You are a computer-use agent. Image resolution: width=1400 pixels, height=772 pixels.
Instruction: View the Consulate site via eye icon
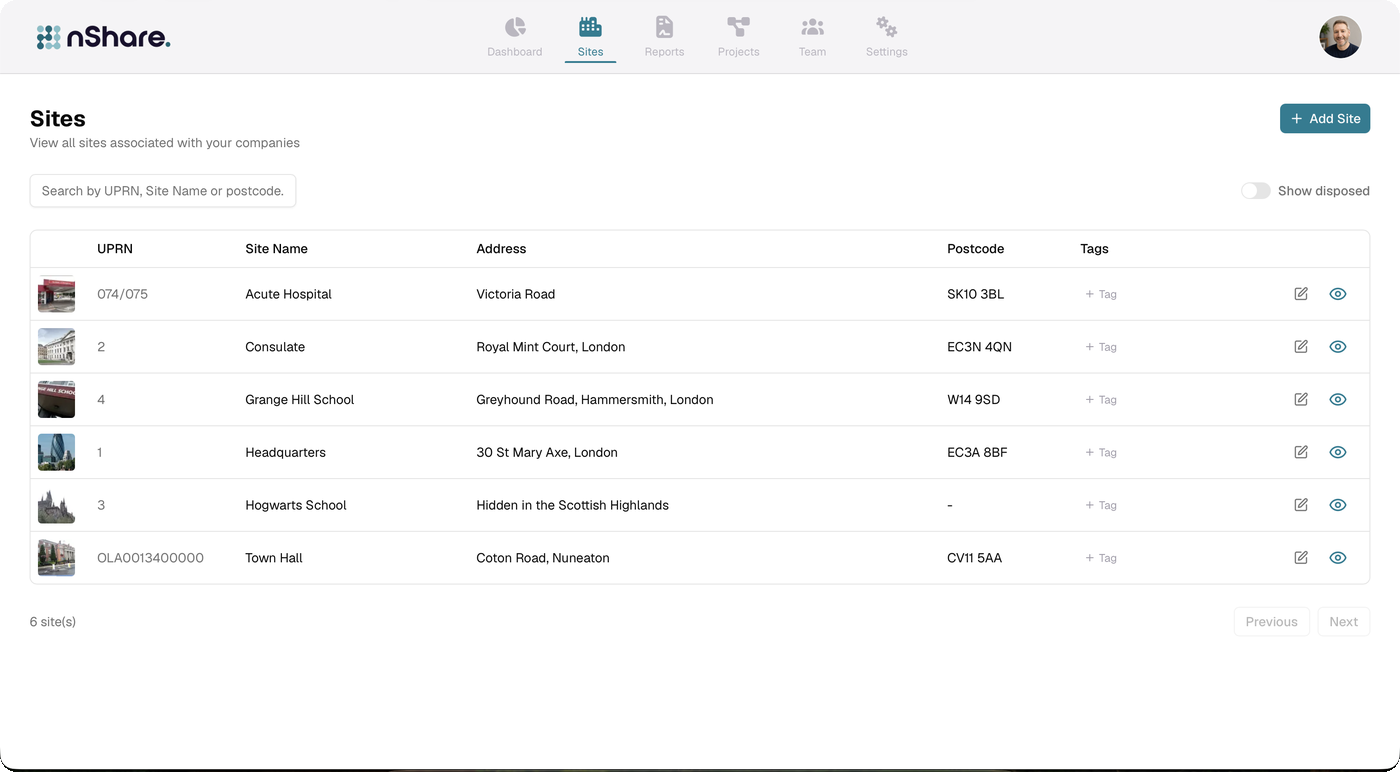(x=1338, y=347)
